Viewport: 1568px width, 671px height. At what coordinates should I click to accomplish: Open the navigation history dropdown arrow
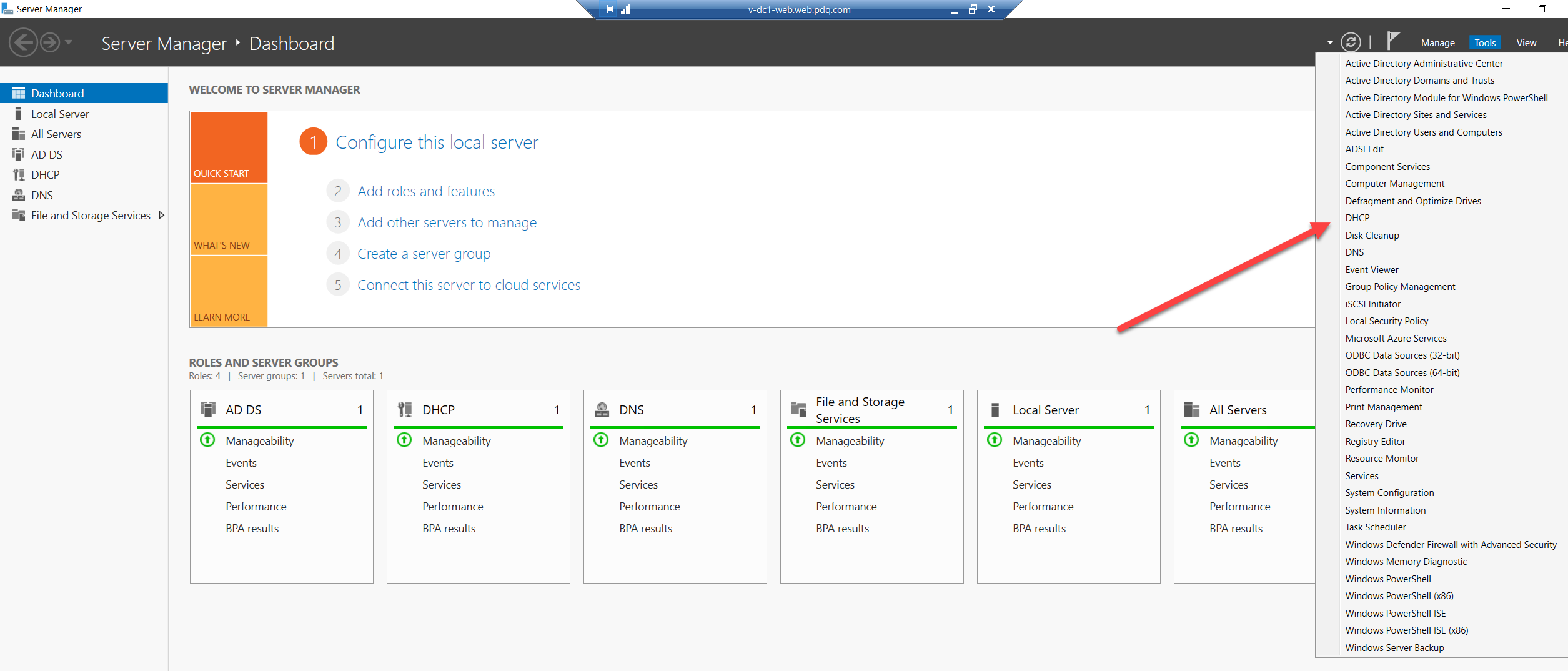(69, 42)
